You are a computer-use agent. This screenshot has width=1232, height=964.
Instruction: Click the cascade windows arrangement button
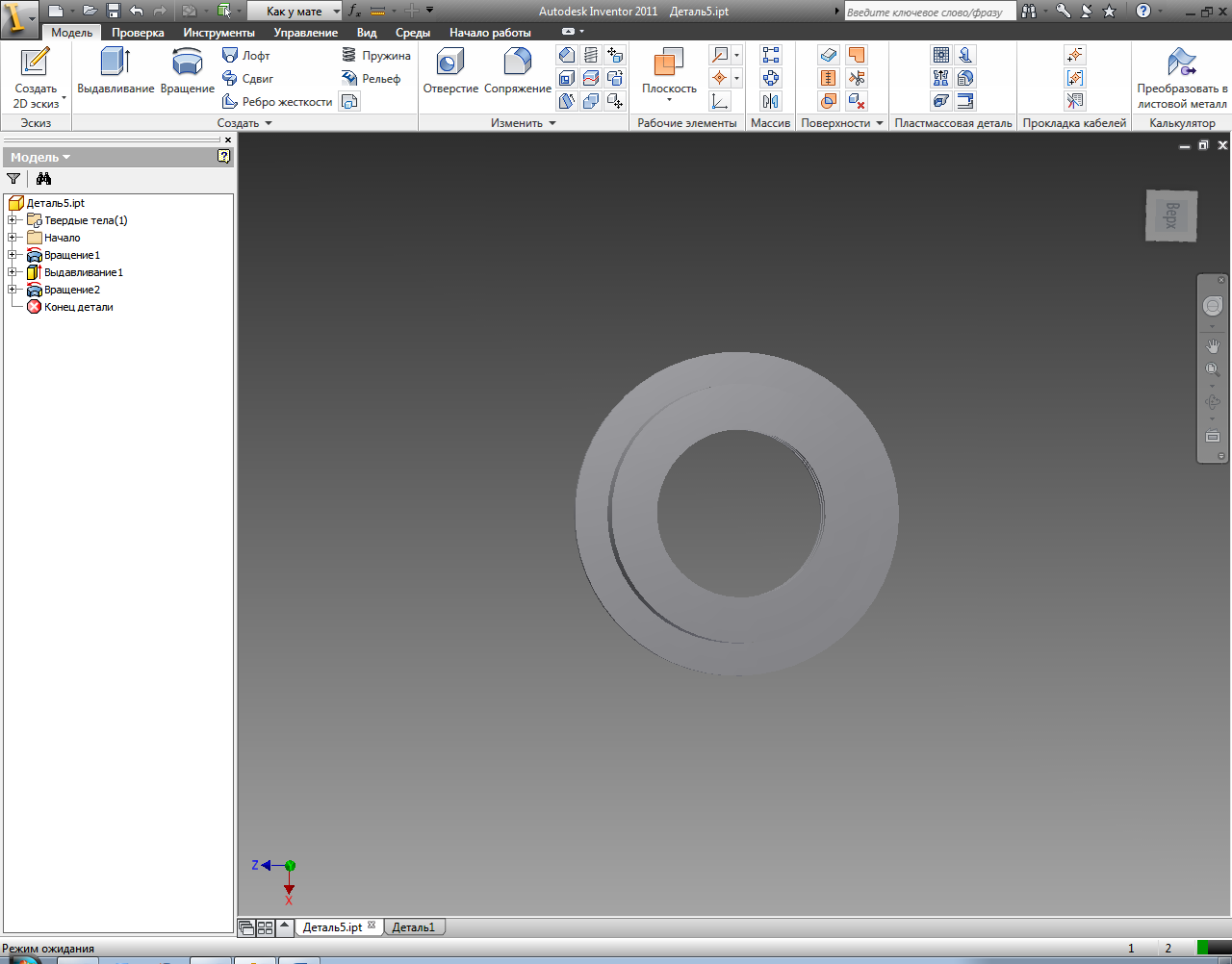pos(246,927)
